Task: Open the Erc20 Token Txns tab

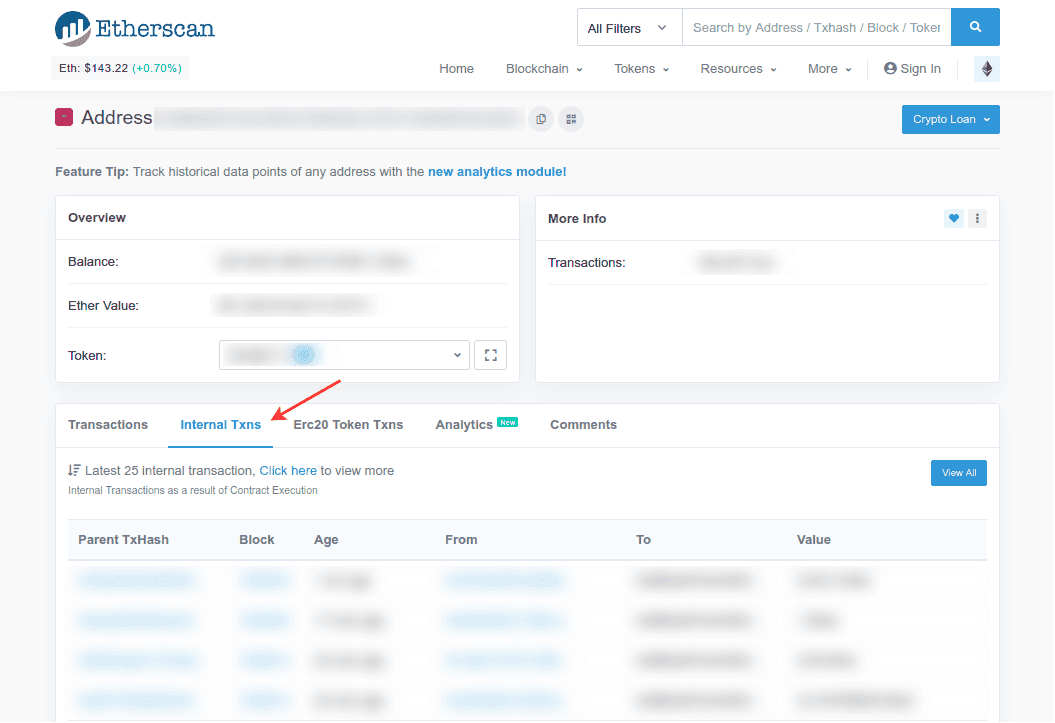Action: 348,424
